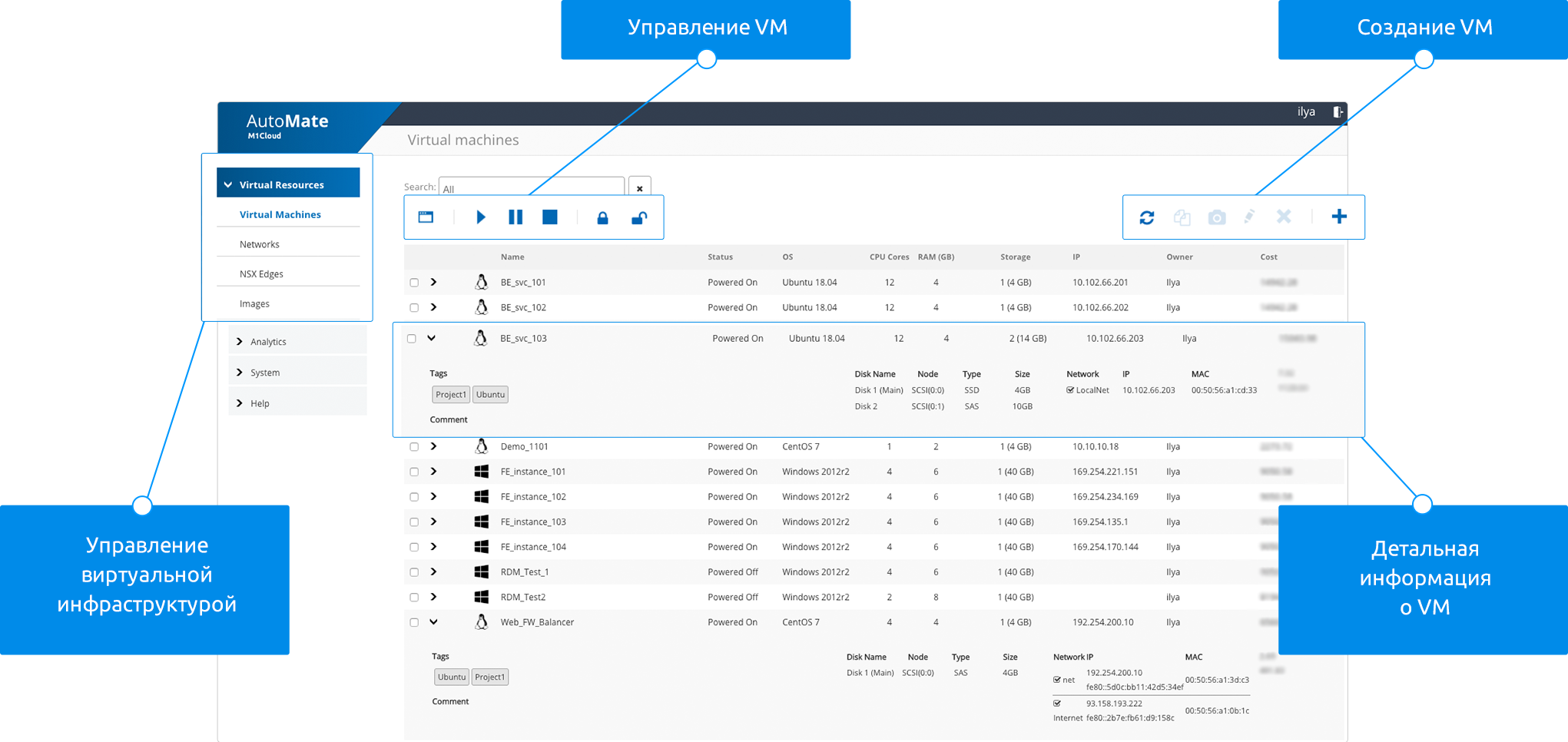Click Windows icon of FE_instance_102
Image resolution: width=1568 pixels, height=742 pixels.
tap(482, 496)
